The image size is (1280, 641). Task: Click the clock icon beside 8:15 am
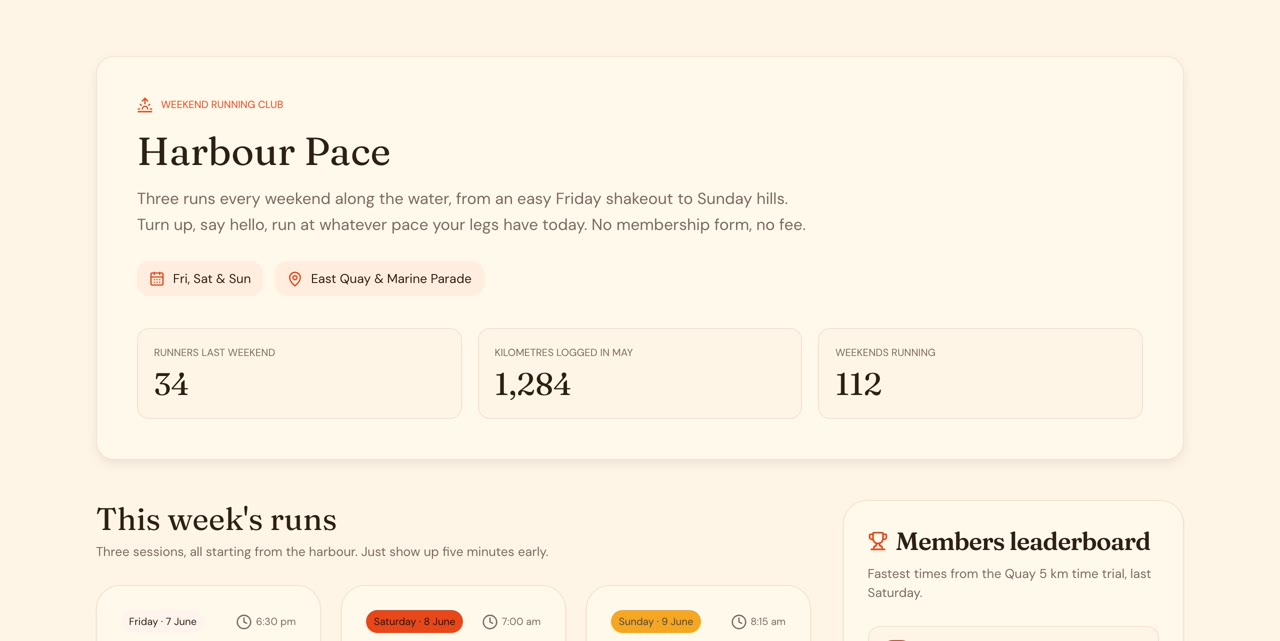pyautogui.click(x=739, y=622)
